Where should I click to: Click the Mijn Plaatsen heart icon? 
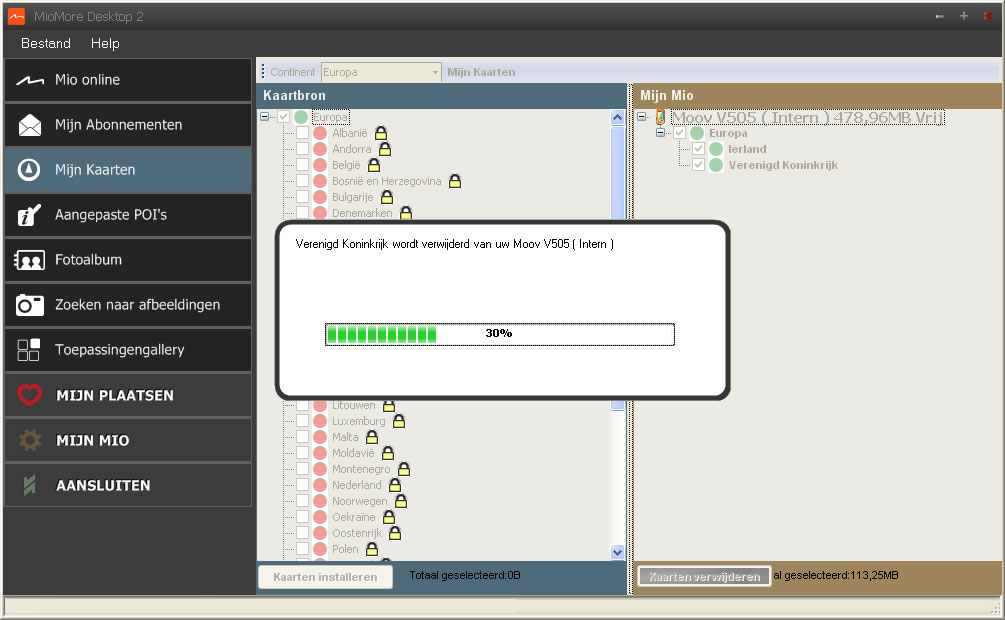(x=29, y=395)
